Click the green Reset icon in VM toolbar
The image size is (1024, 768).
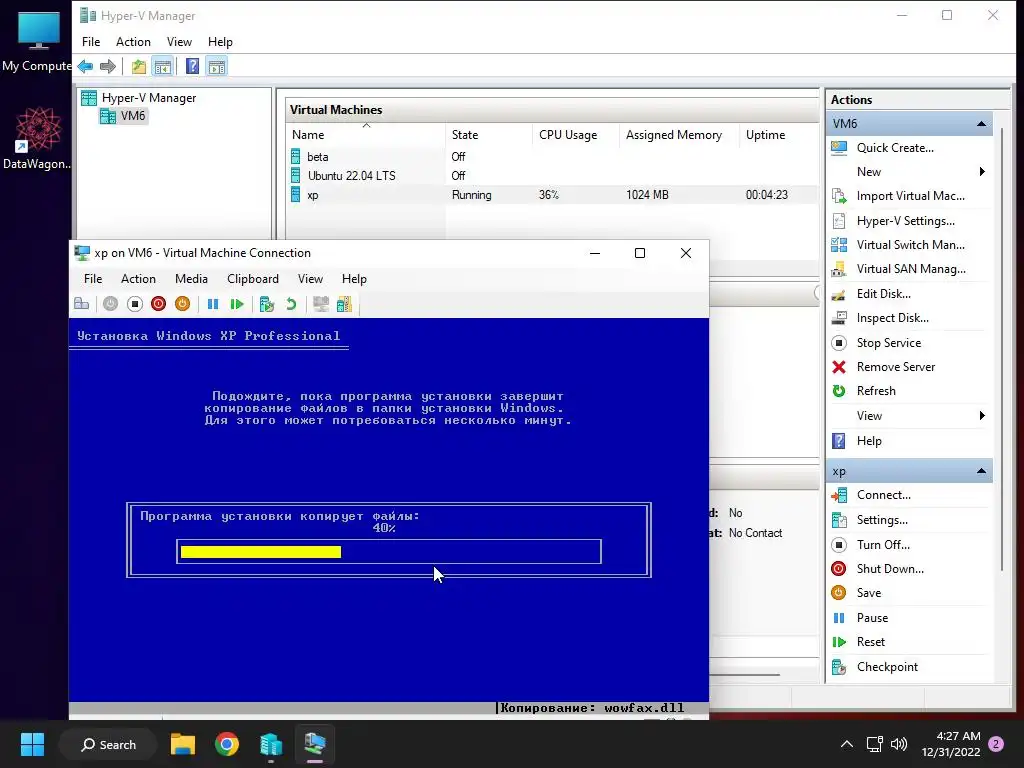coord(237,304)
